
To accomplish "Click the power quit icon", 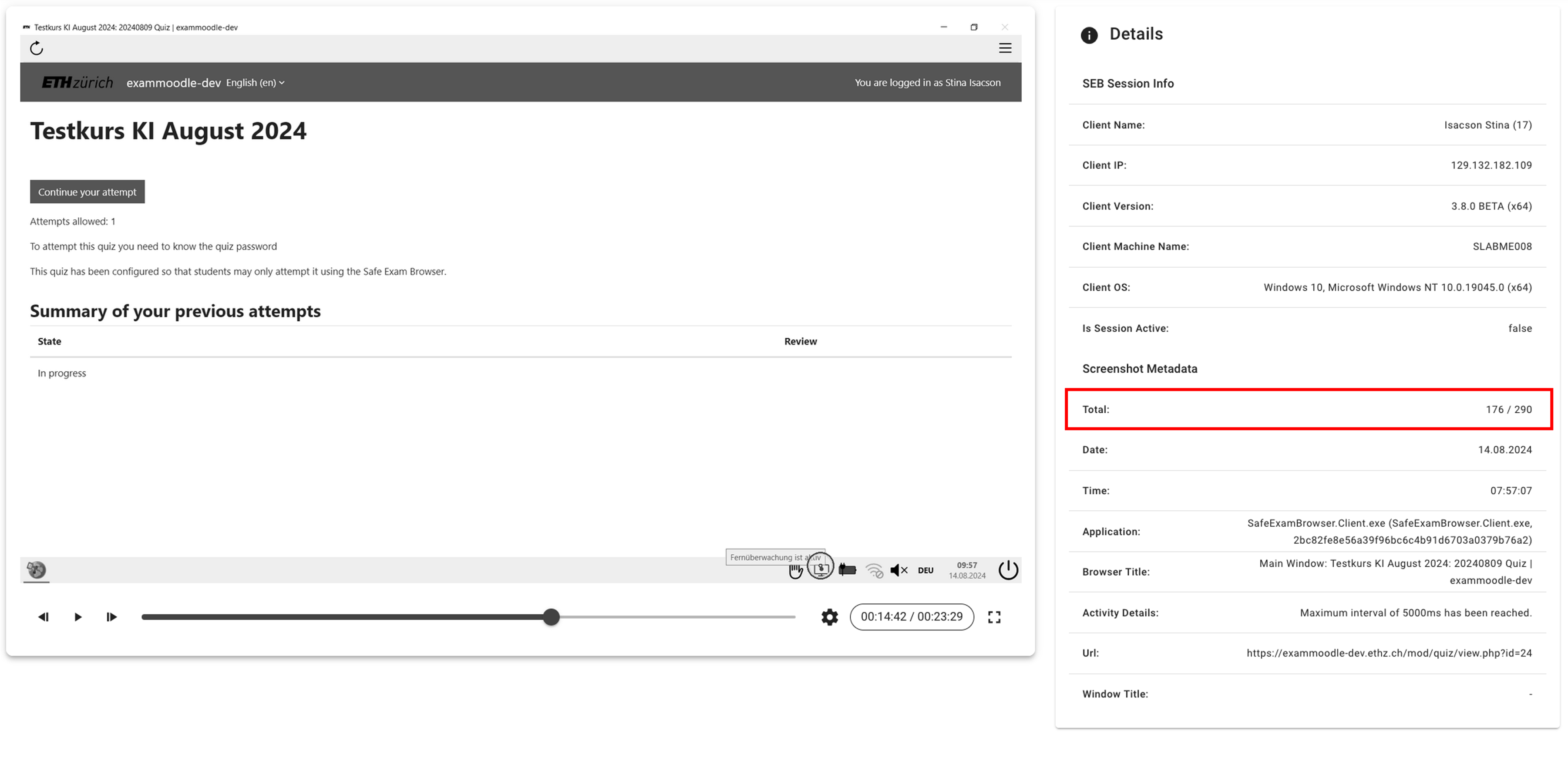I will click(1008, 570).
